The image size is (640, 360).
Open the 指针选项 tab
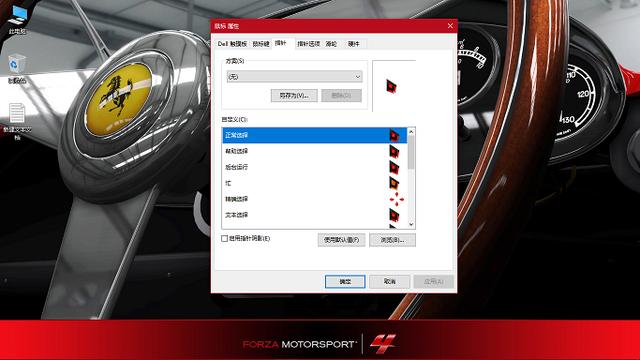(309, 44)
